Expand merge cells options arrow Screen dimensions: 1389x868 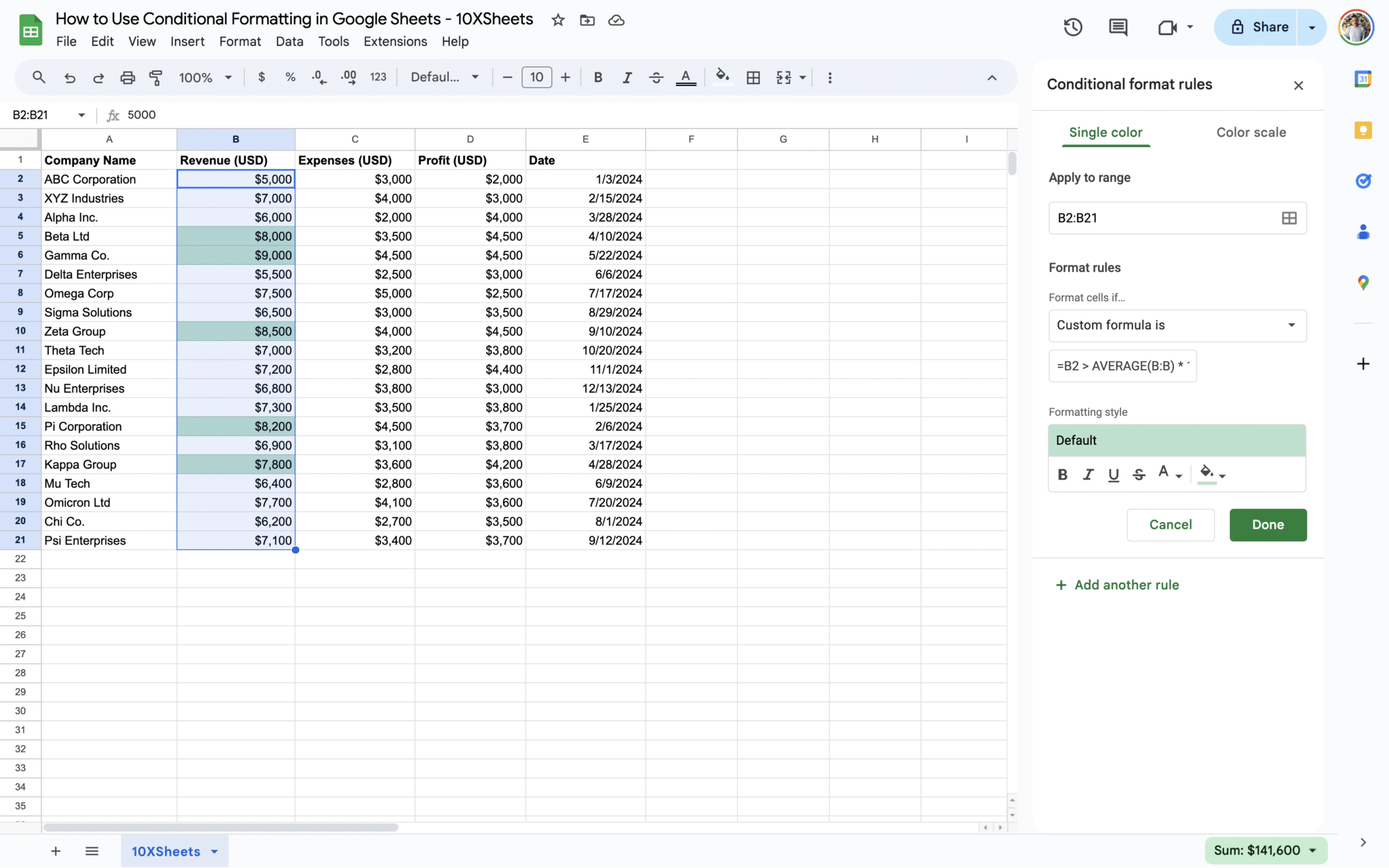802,77
